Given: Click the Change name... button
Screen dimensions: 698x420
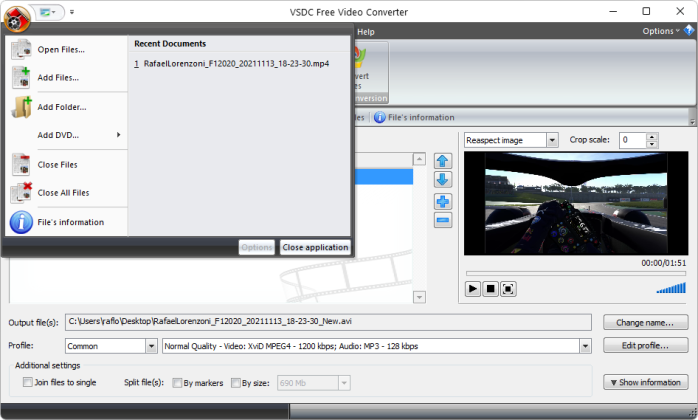Looking at the screenshot, I should click(645, 322).
